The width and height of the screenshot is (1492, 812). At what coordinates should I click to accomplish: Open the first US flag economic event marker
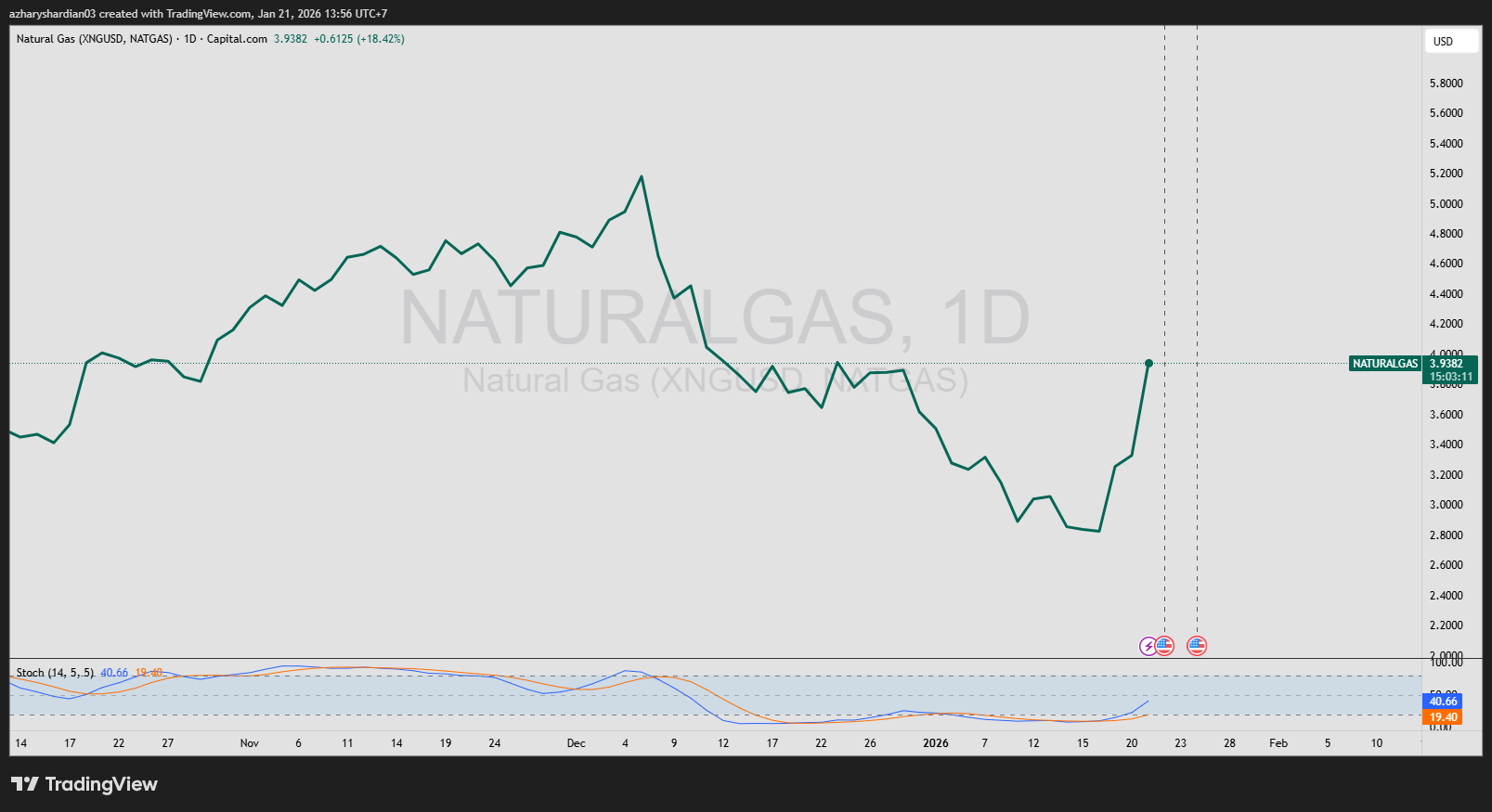[1165, 646]
